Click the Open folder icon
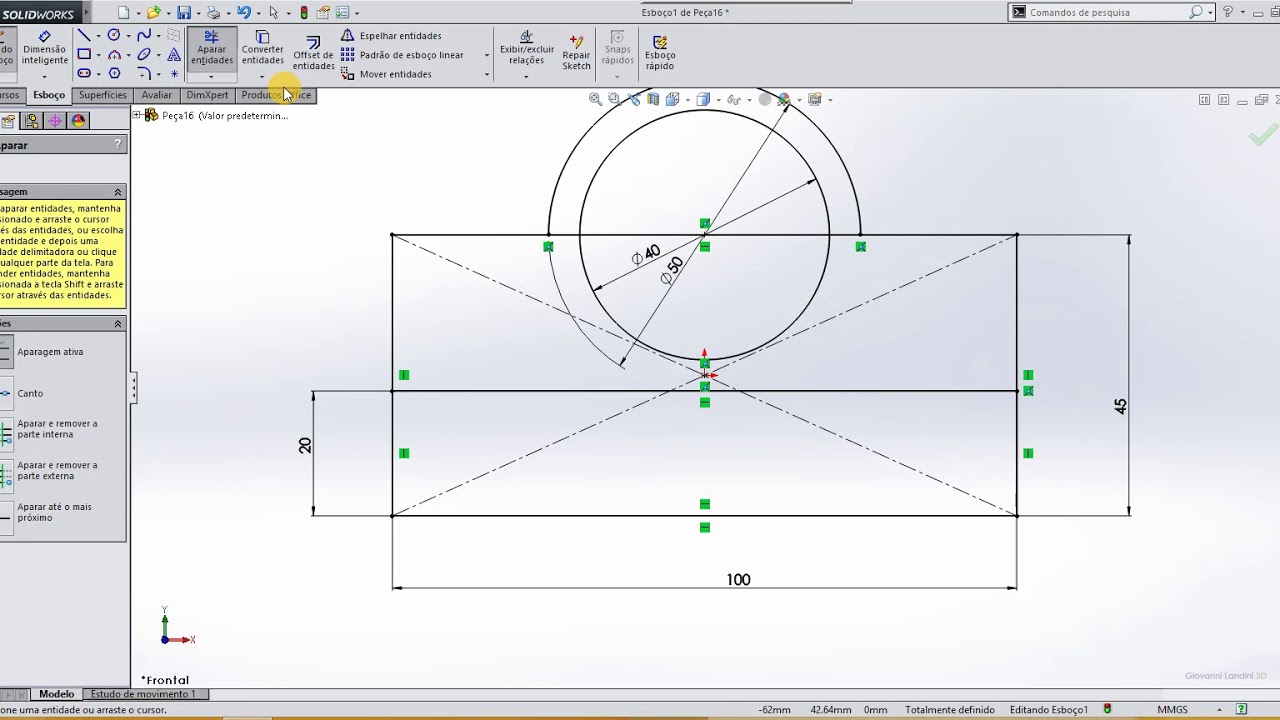The width and height of the screenshot is (1280, 720). pyautogui.click(x=153, y=13)
